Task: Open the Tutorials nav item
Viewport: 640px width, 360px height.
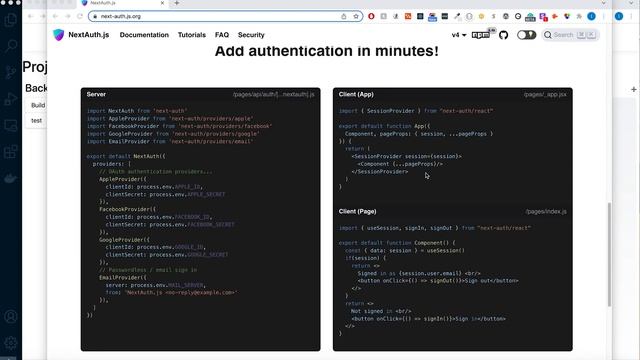Action: tap(192, 35)
